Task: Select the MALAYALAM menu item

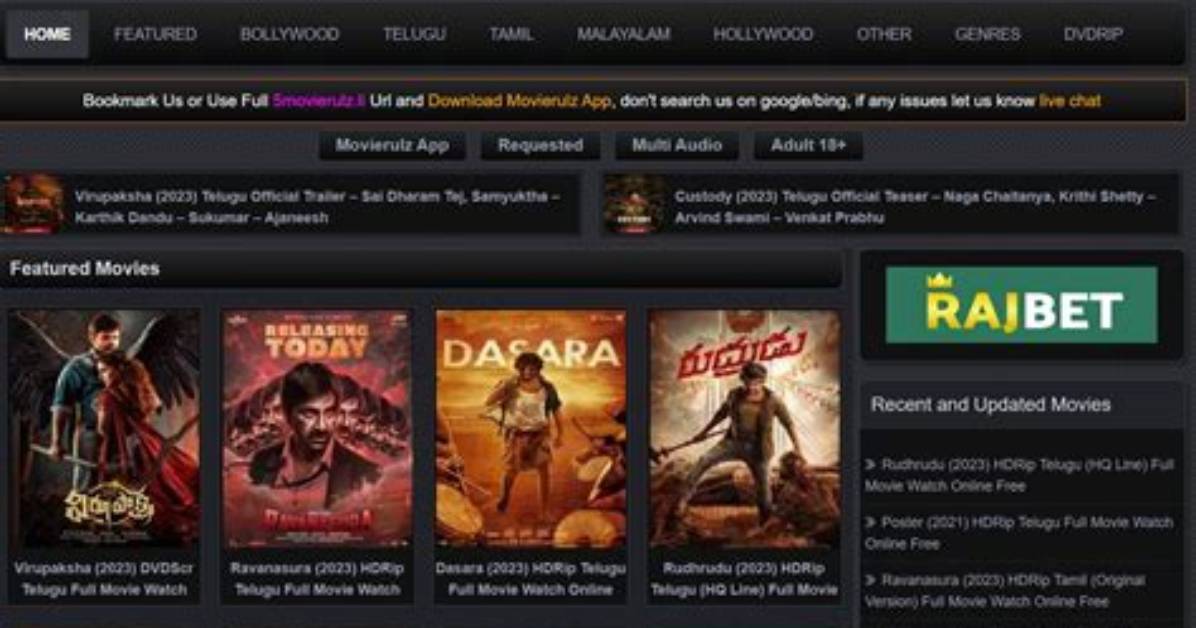Action: [623, 34]
